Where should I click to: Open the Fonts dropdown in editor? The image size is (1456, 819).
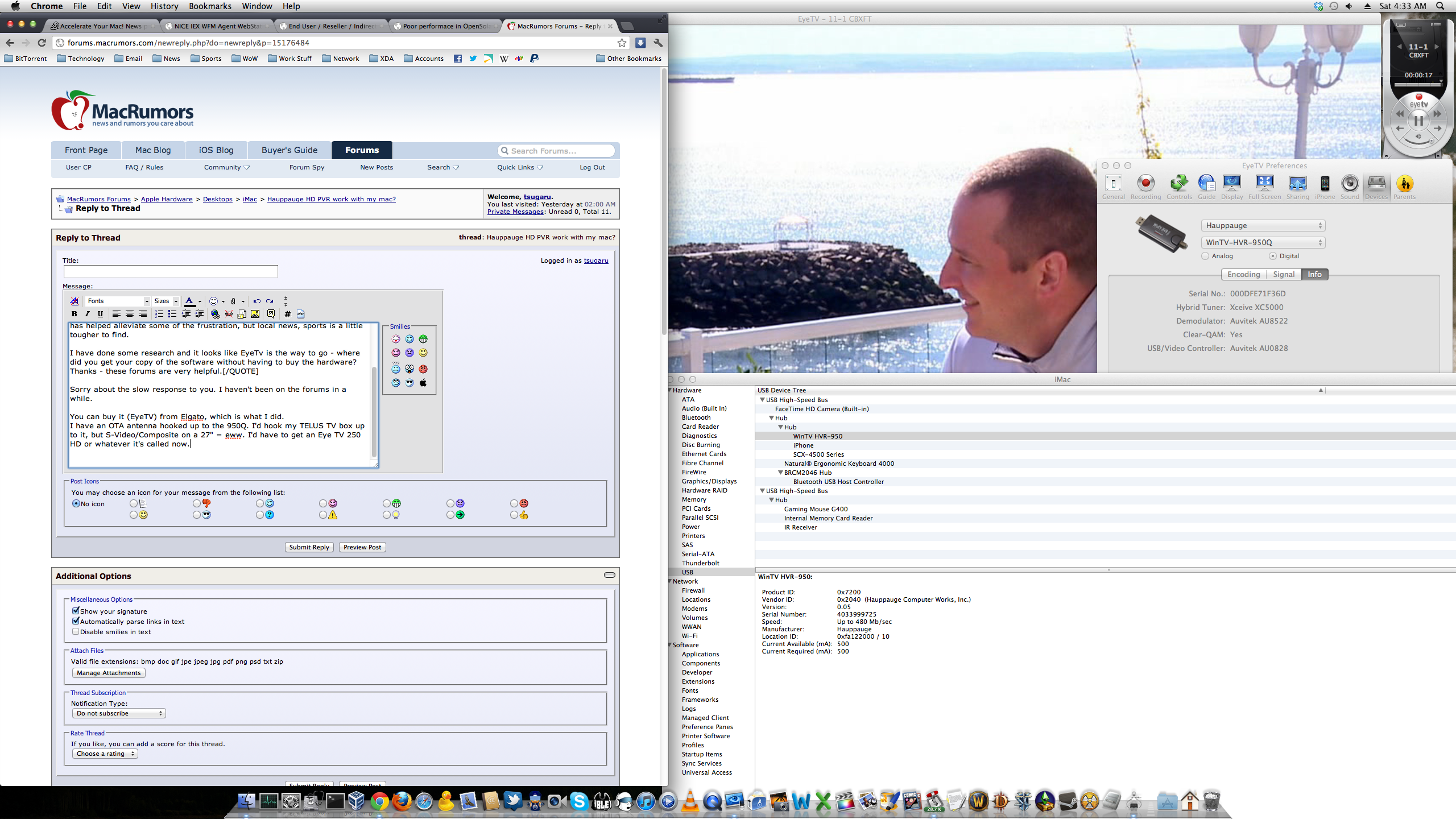click(x=118, y=301)
